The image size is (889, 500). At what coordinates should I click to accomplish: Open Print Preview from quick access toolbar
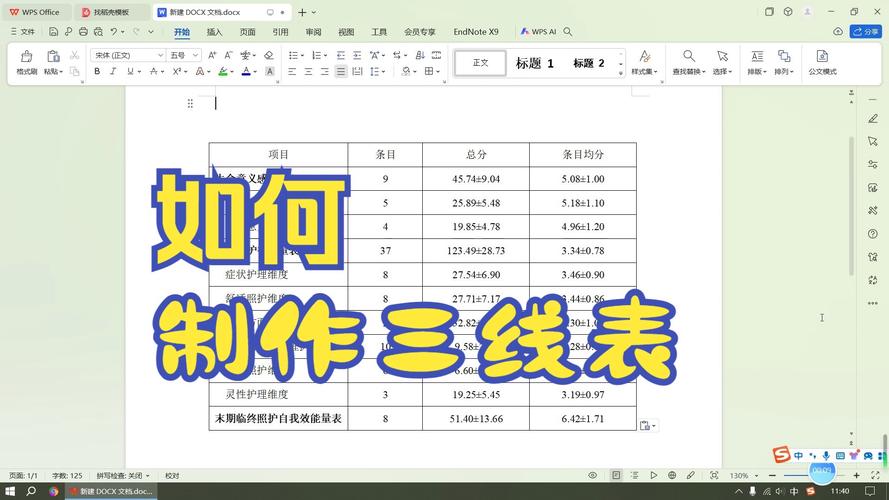pyautogui.click(x=99, y=32)
